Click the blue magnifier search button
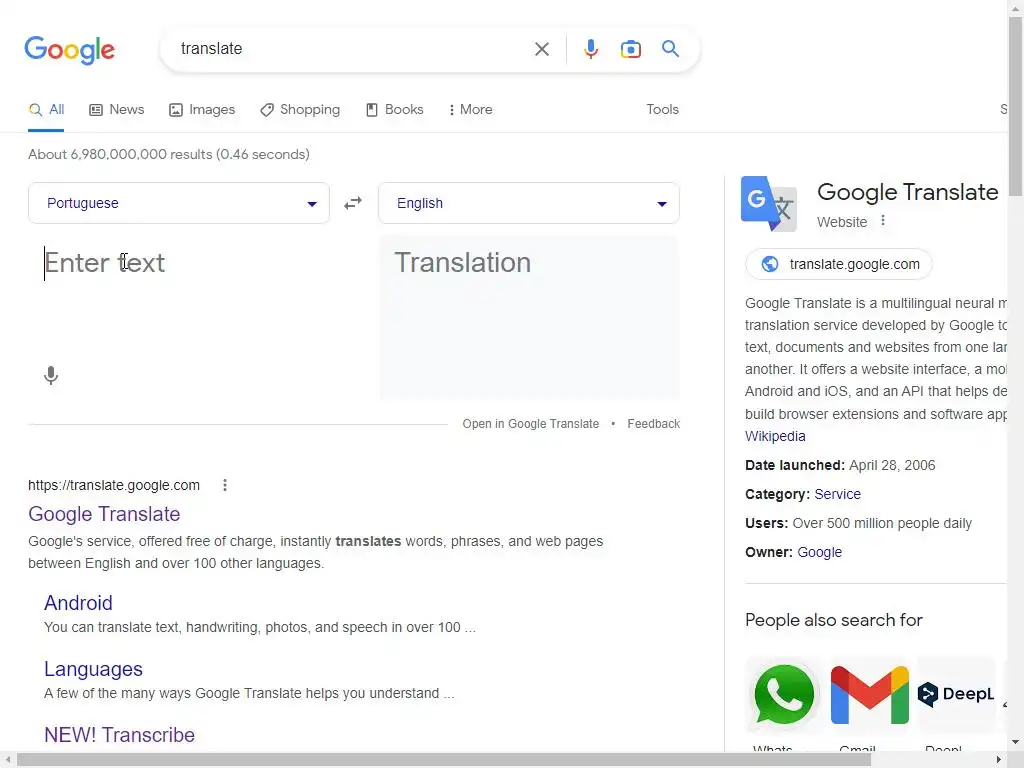This screenshot has width=1024, height=768. pos(670,48)
